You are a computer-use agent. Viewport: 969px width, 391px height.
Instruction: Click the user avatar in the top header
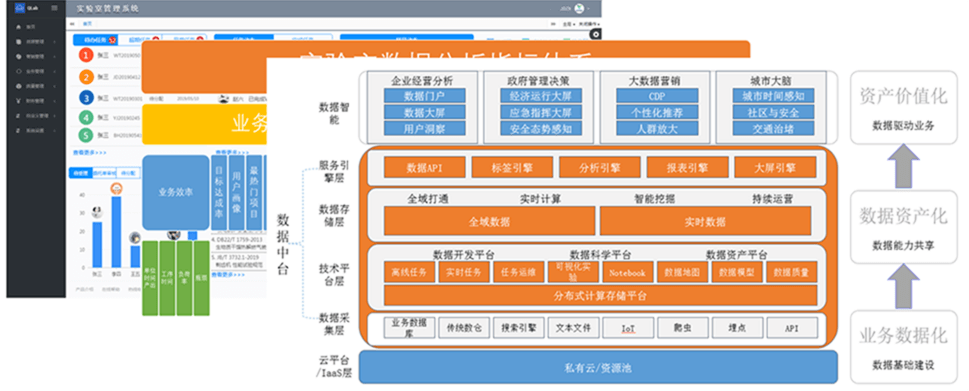point(579,8)
